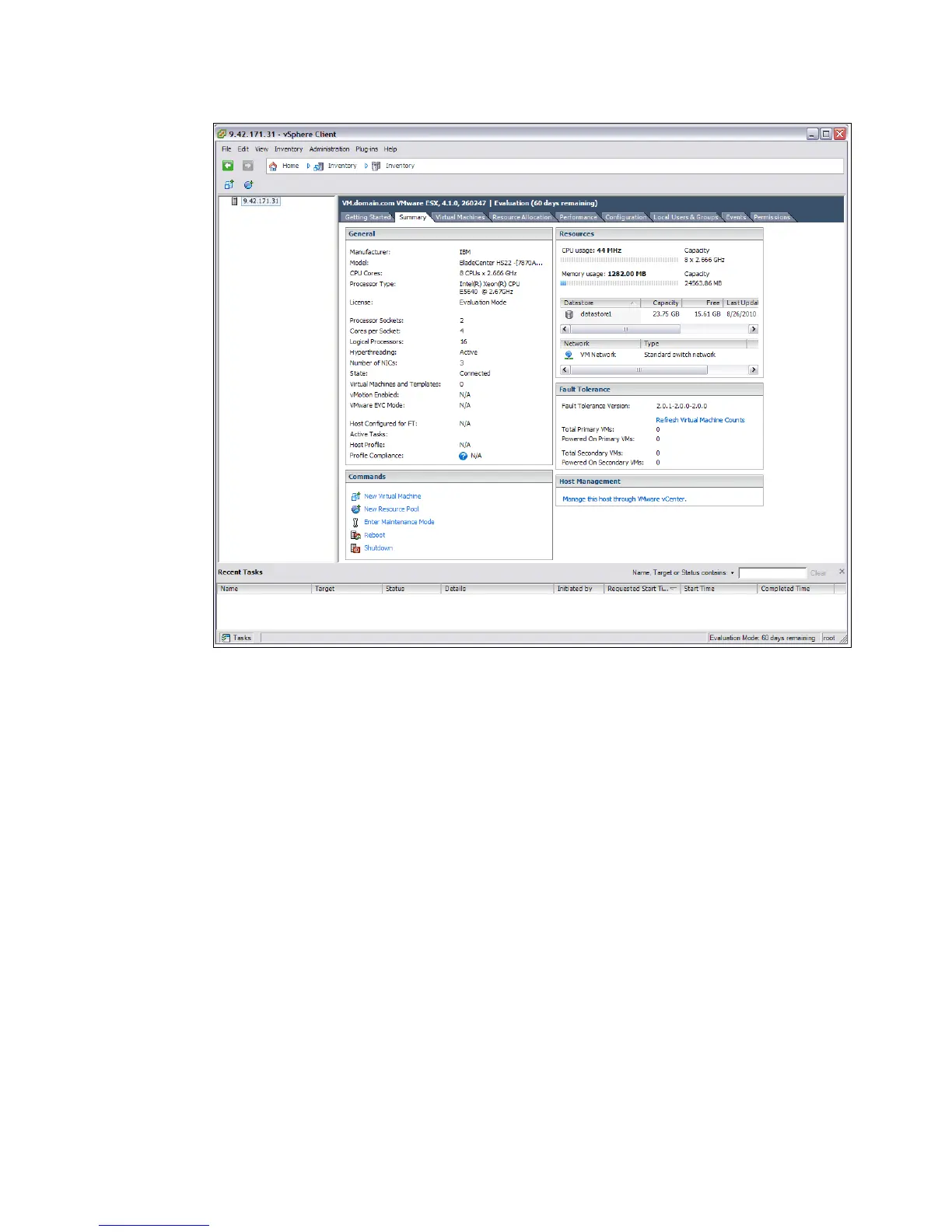Click the Profile Compliance question mark icon
This screenshot has height=1232, width=952.
[x=464, y=456]
